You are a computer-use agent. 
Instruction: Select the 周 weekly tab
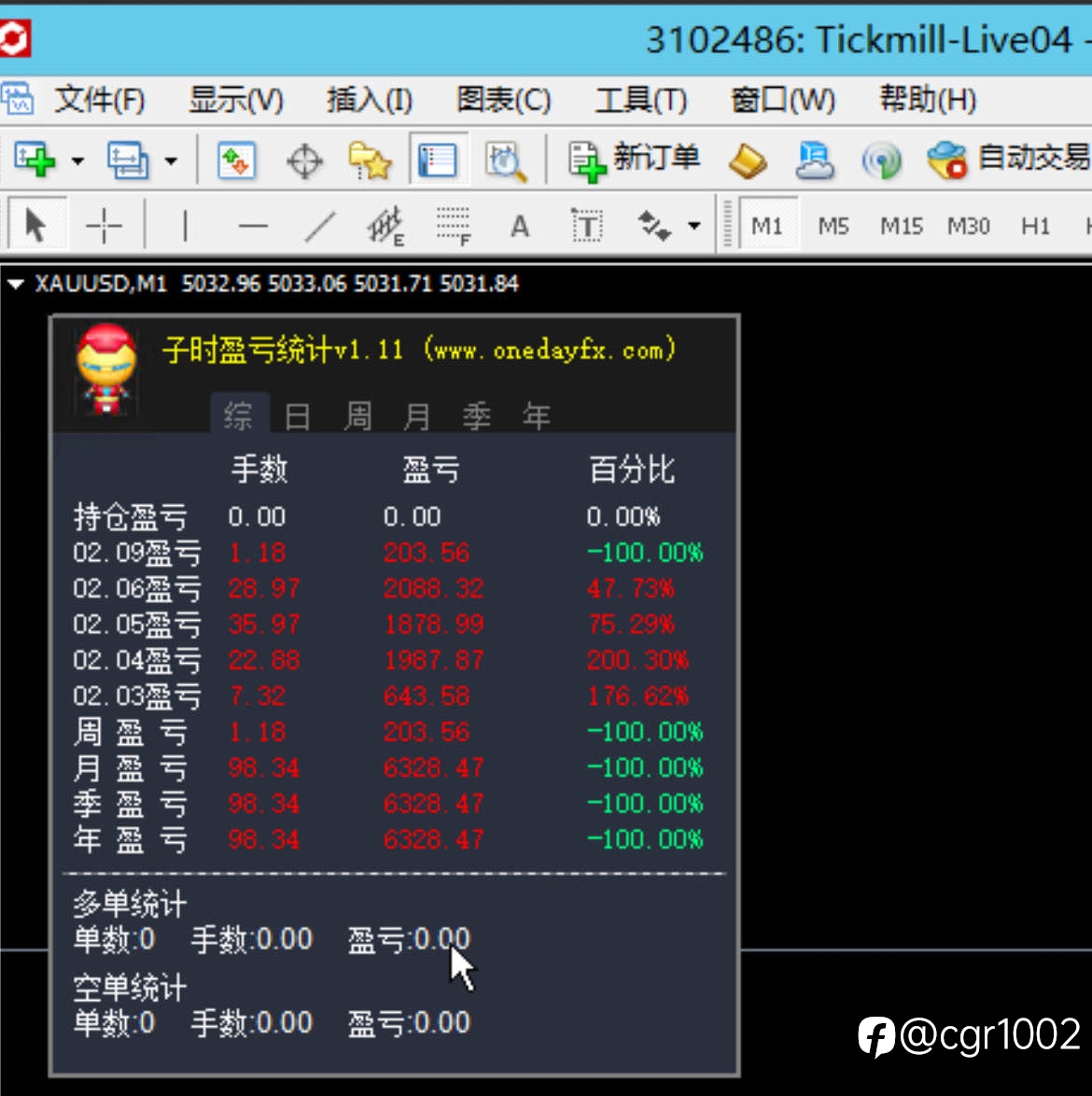click(x=357, y=415)
